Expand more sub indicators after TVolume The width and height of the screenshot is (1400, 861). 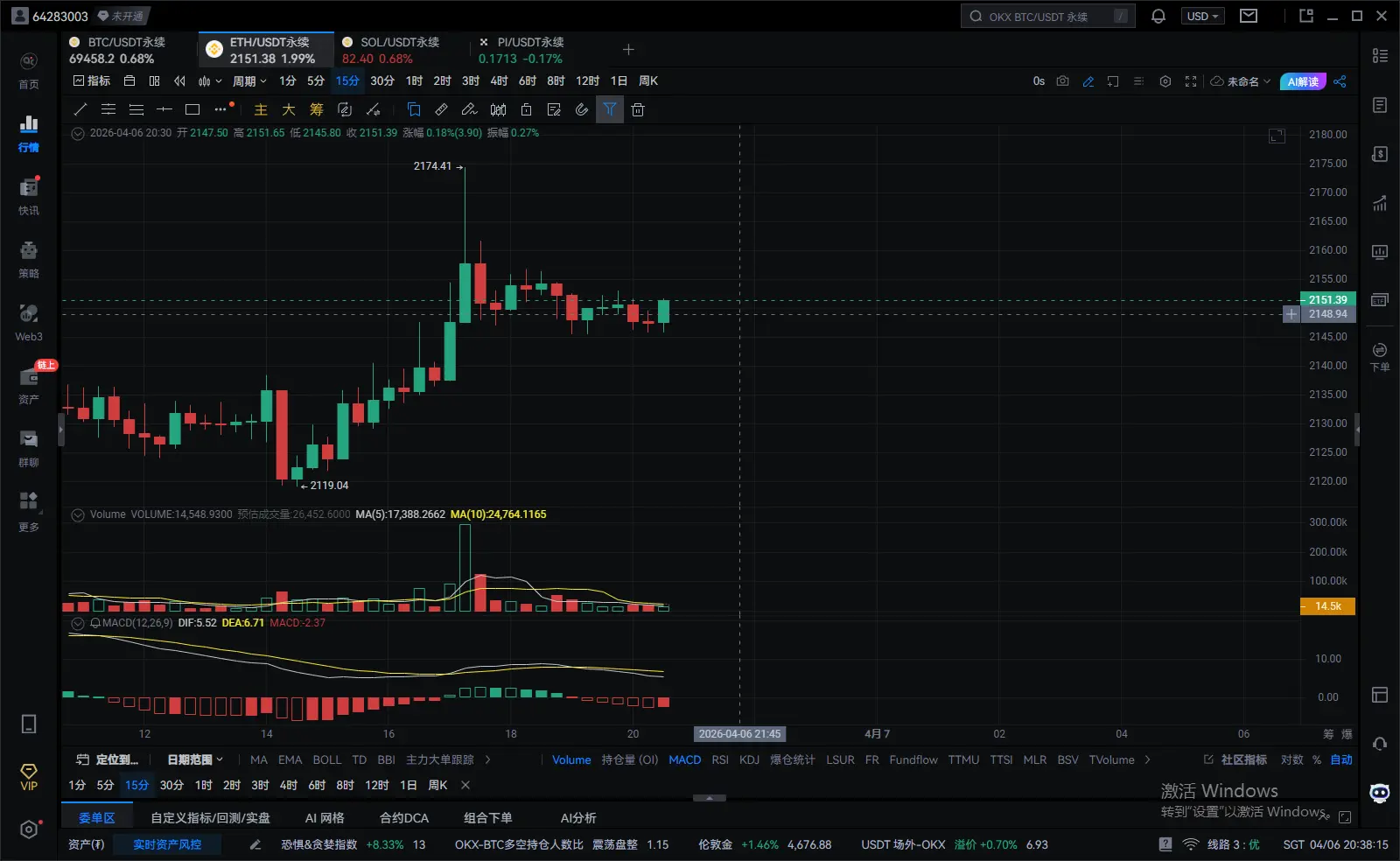coord(1147,759)
